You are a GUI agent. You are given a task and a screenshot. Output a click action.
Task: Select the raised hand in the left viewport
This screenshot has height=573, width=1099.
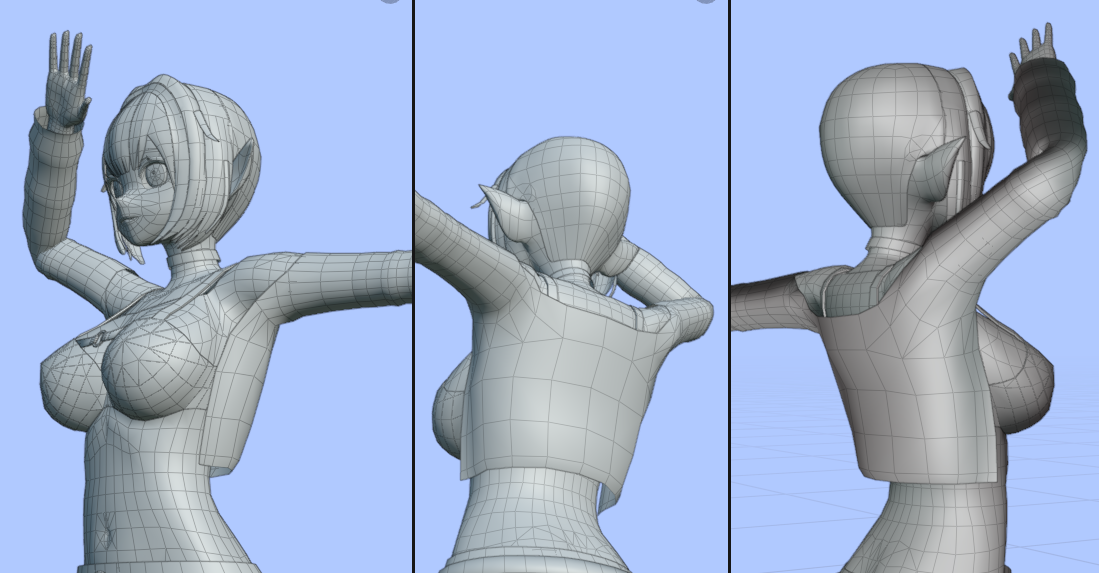pos(68,81)
